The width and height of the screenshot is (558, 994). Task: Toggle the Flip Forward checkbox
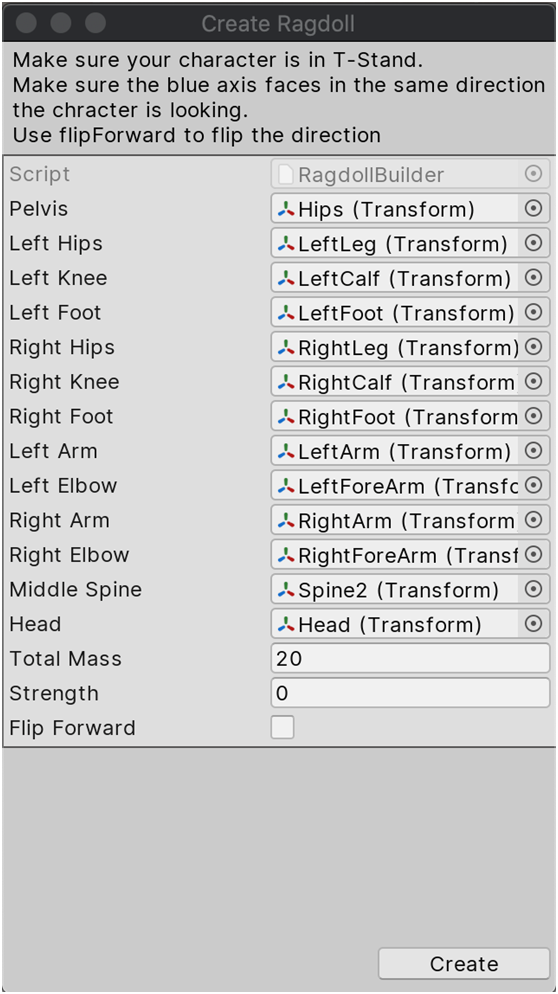coord(282,727)
